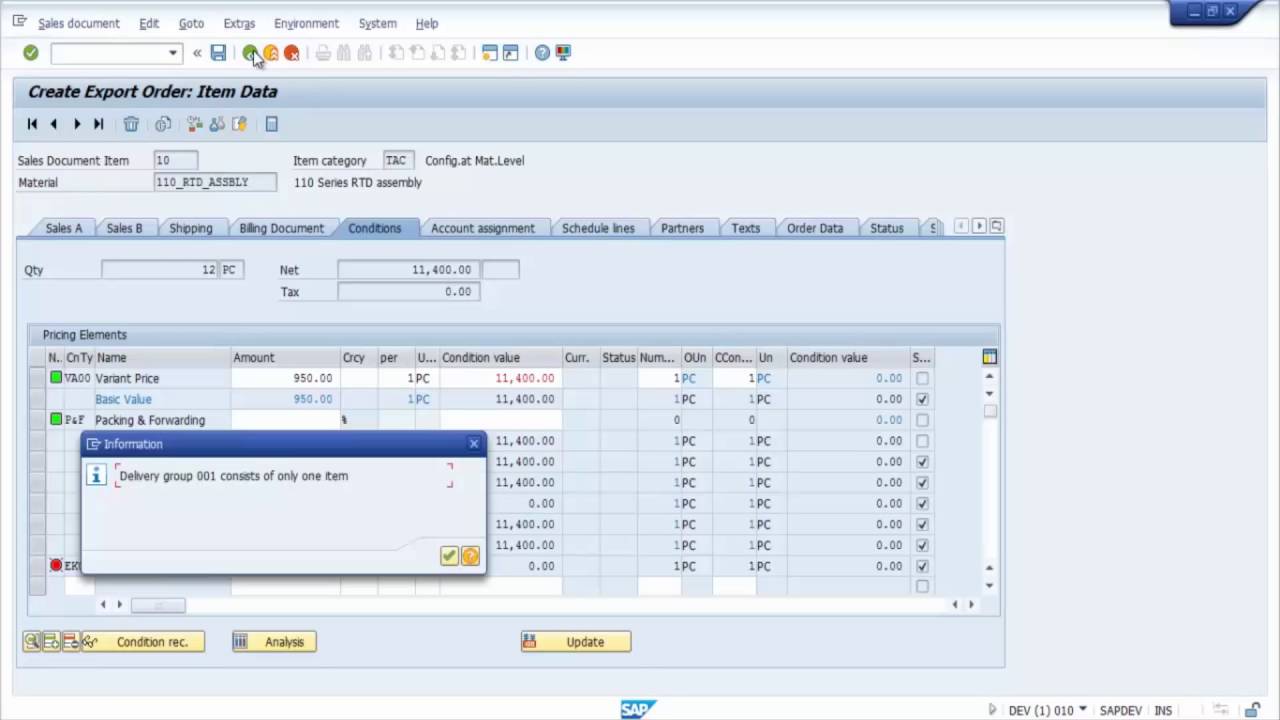The width and height of the screenshot is (1280, 720).
Task: Click the Sales Document Item field
Action: coord(176,160)
